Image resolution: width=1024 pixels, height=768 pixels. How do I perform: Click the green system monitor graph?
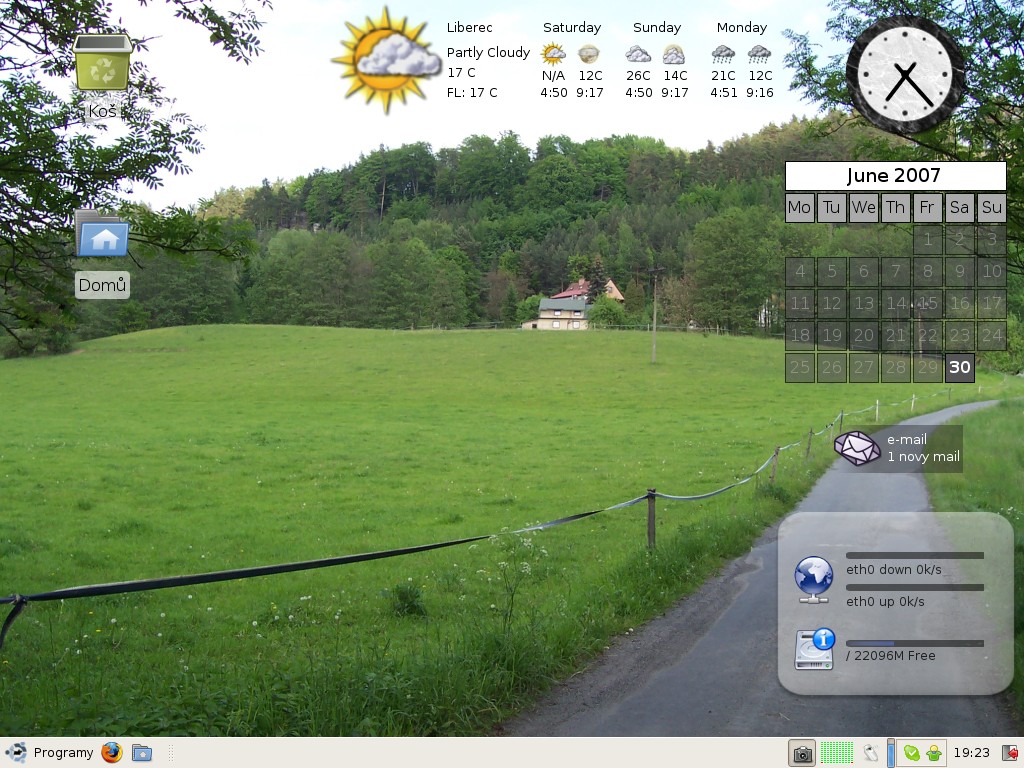point(837,753)
